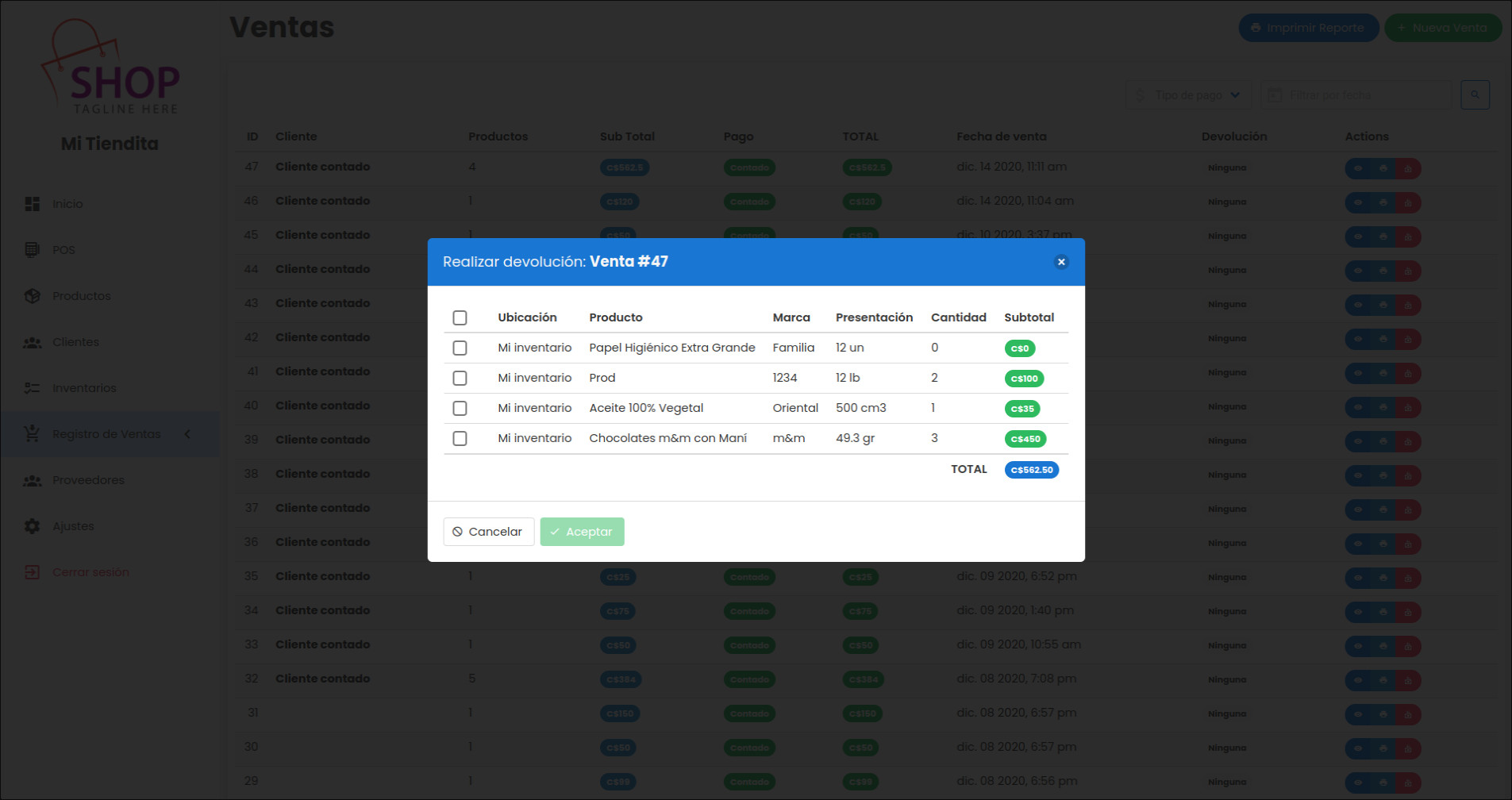This screenshot has width=1512, height=800.
Task: Click the Inicio dashboard icon
Action: [x=32, y=204]
